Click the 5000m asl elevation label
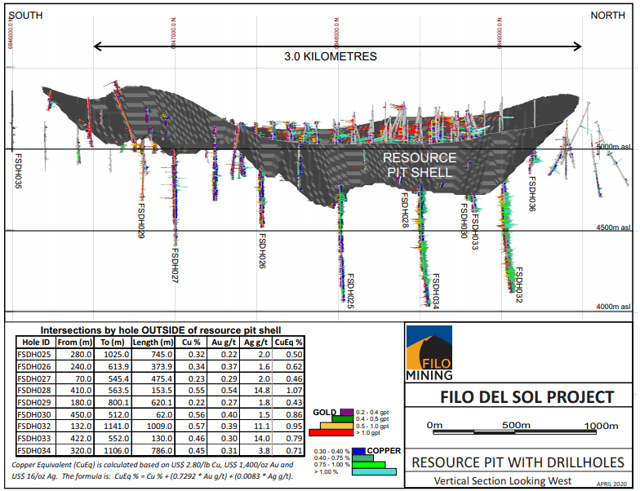The width and height of the screenshot is (640, 491). [x=611, y=147]
